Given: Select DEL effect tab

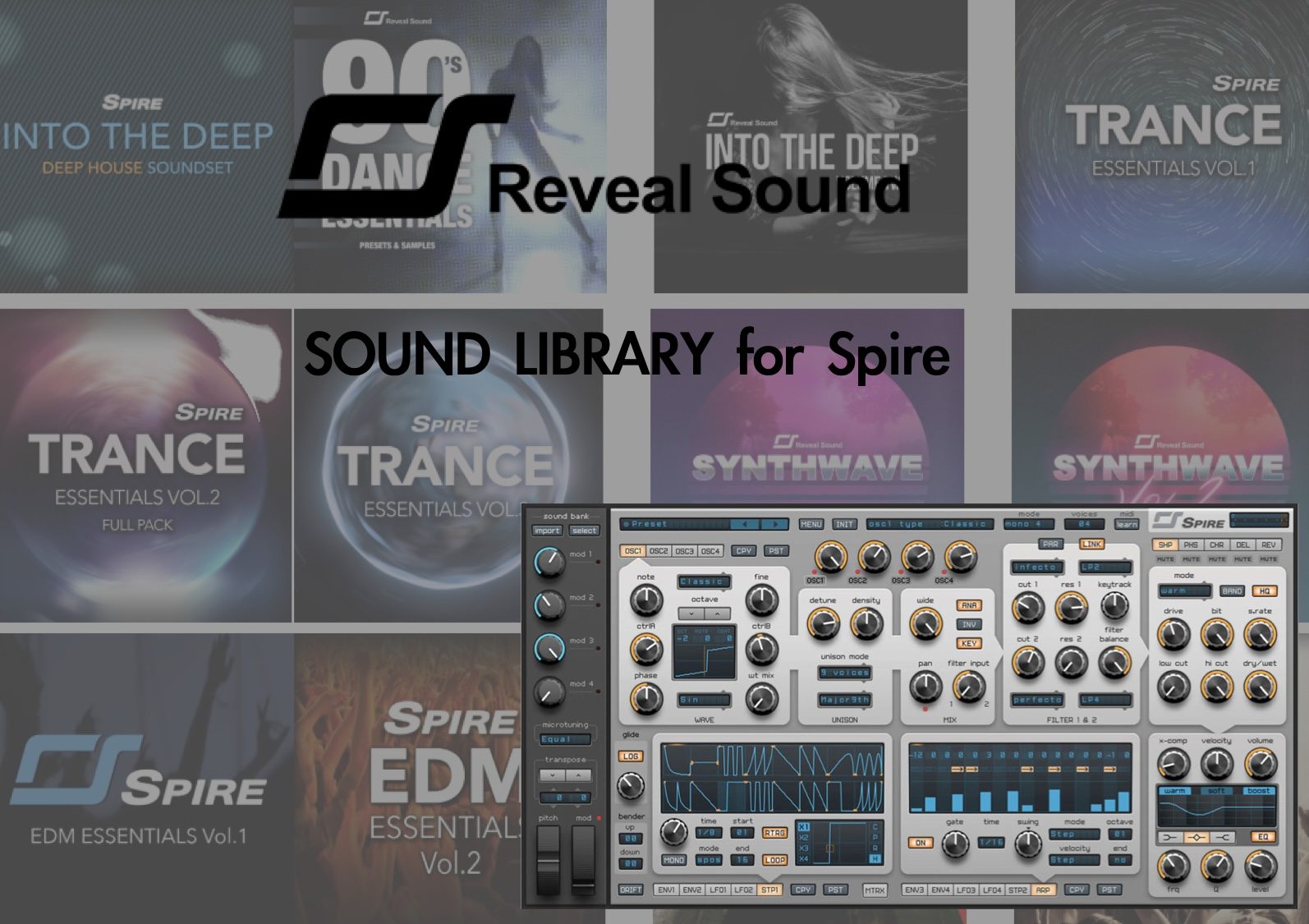Looking at the screenshot, I should pos(1242,545).
